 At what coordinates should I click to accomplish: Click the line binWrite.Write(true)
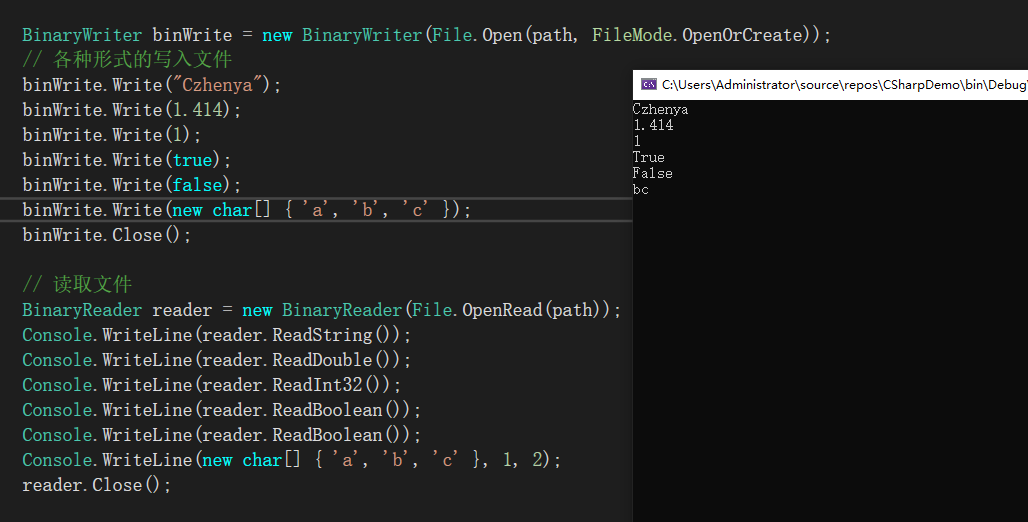coord(127,160)
